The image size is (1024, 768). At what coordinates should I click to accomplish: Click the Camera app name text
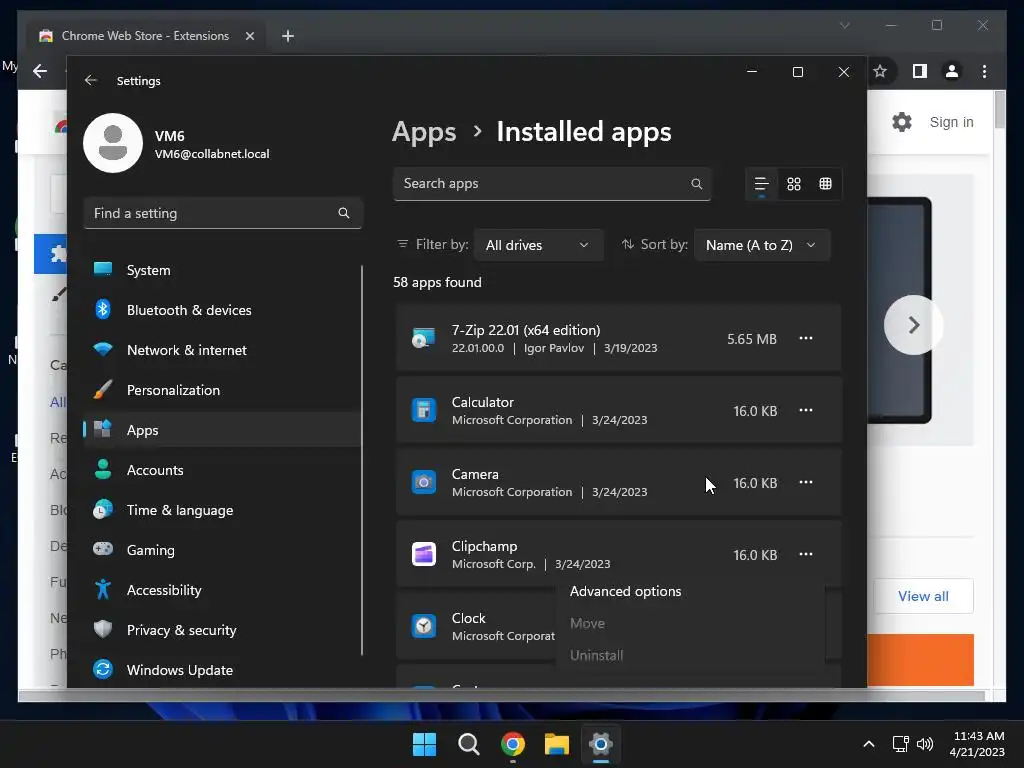pyautogui.click(x=475, y=474)
